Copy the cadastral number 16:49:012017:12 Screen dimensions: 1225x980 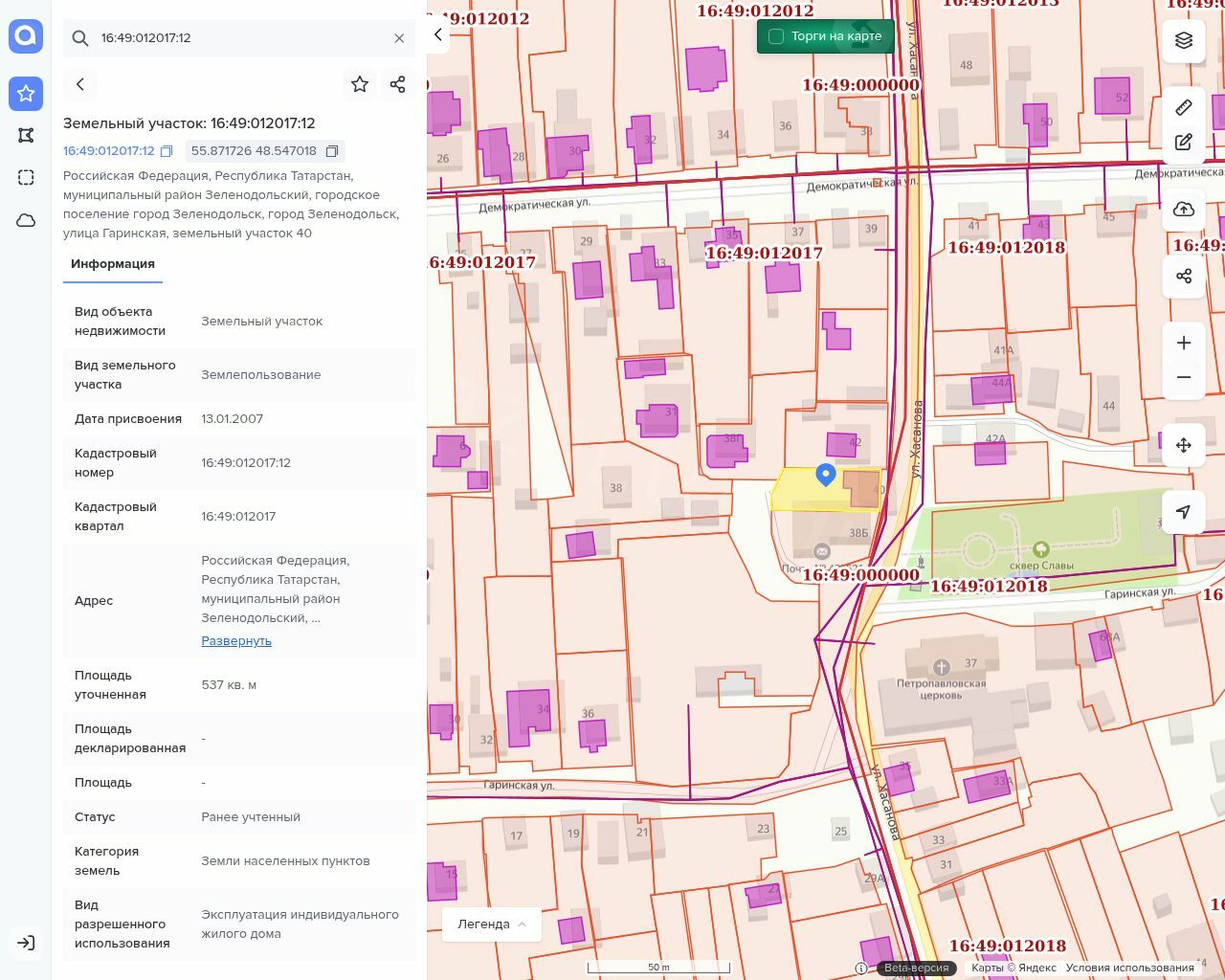coord(167,151)
